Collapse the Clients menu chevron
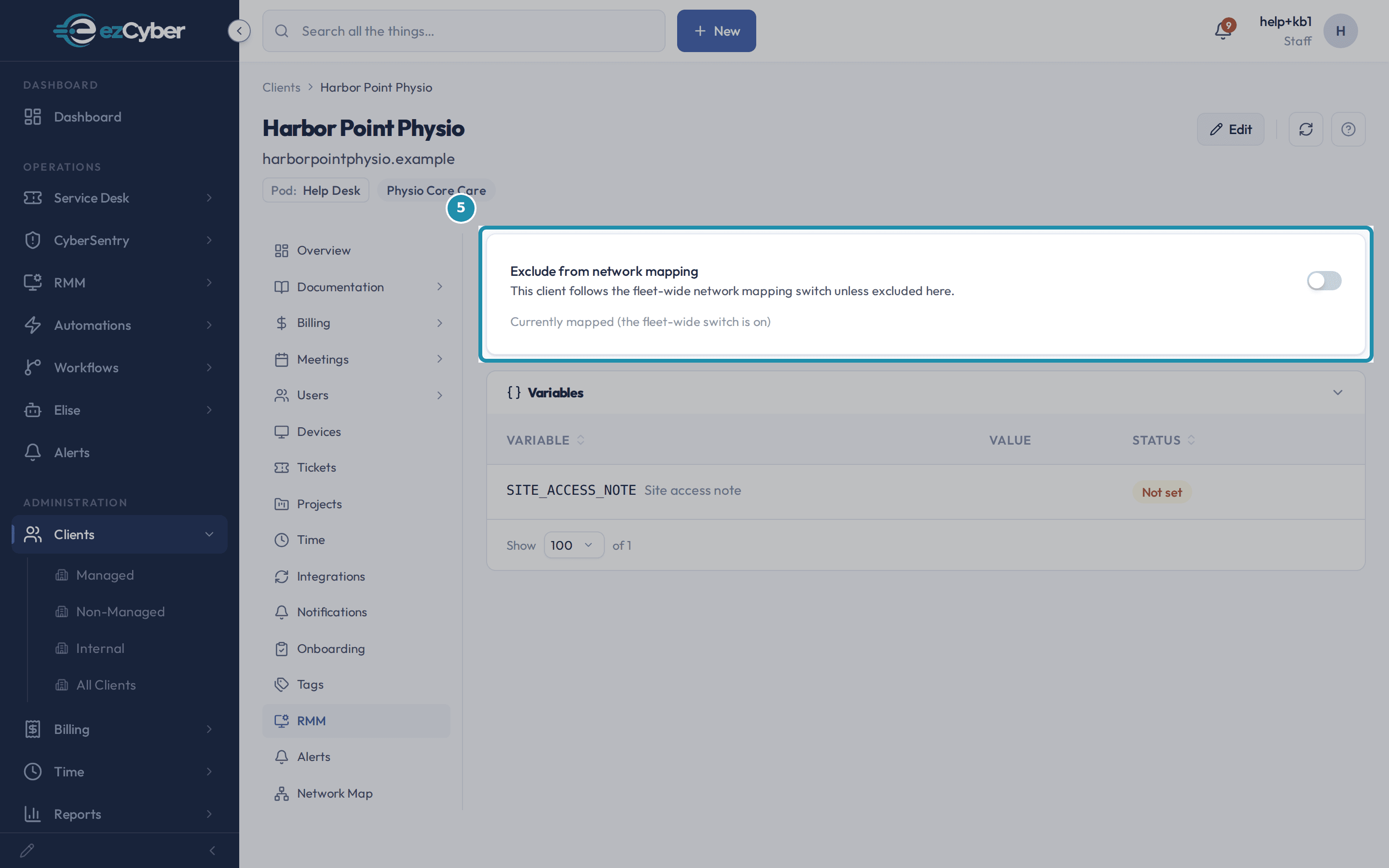The image size is (1389, 868). click(209, 534)
